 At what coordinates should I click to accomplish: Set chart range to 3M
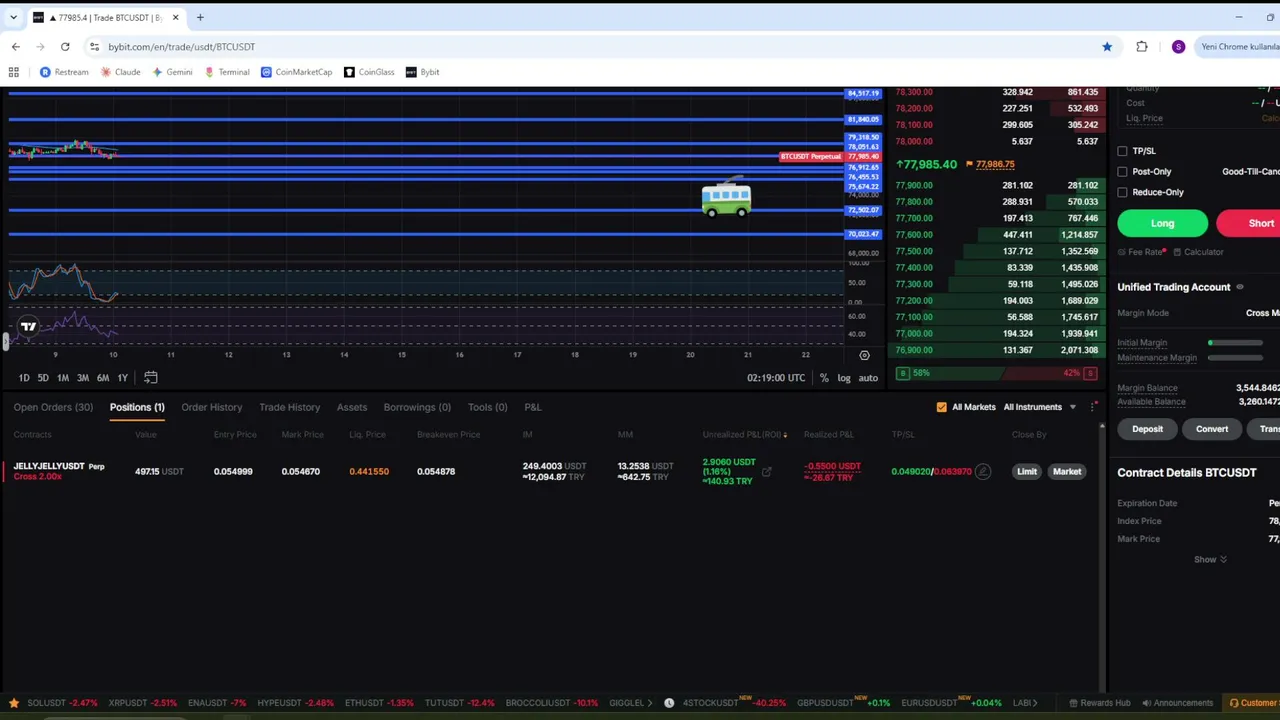[x=83, y=377]
